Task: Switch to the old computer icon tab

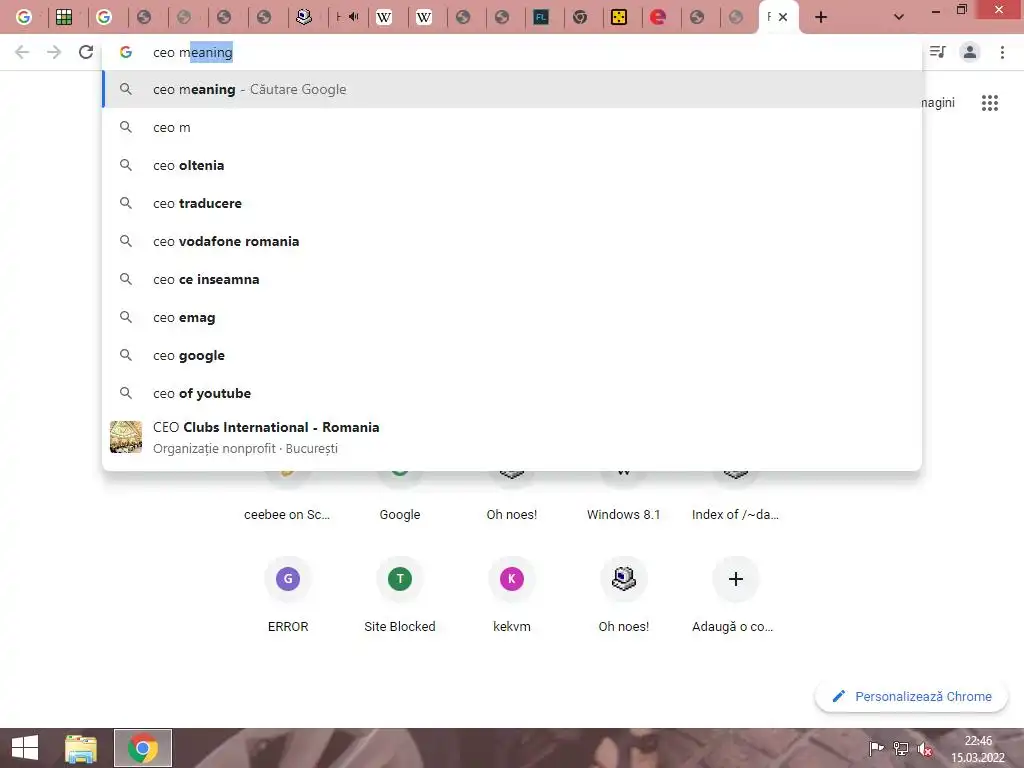Action: [304, 17]
